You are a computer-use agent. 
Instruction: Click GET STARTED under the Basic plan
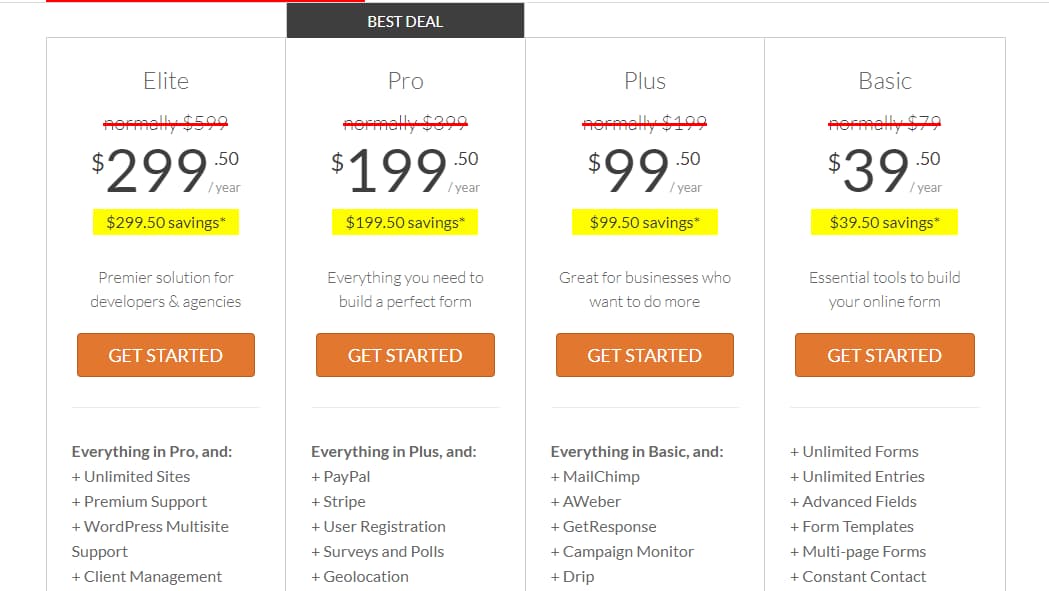pos(884,355)
